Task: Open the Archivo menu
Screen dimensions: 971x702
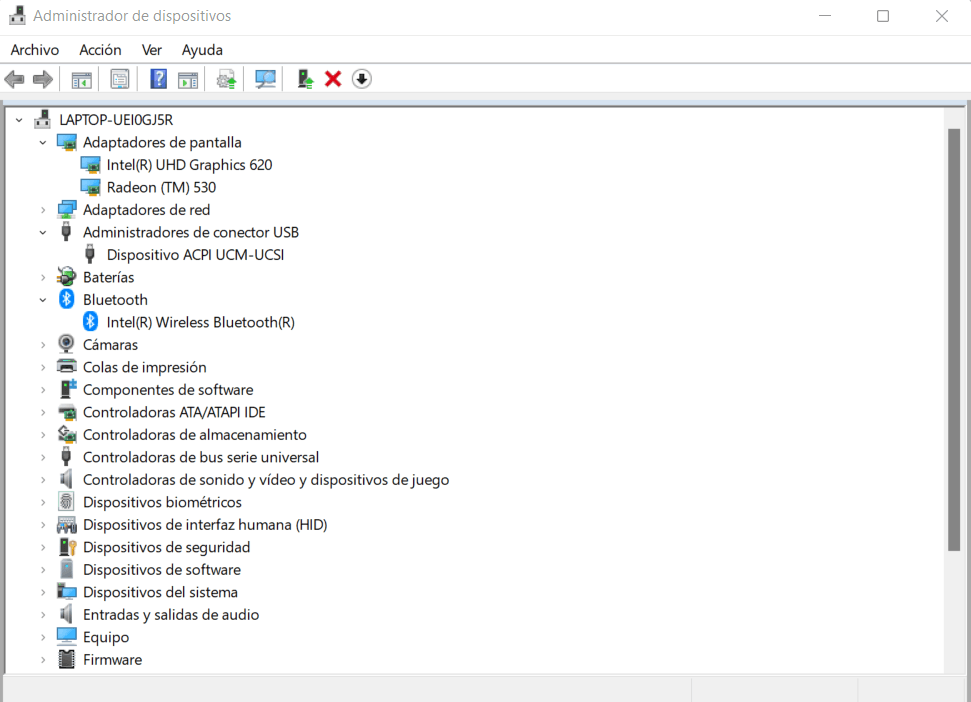Action: click(35, 50)
